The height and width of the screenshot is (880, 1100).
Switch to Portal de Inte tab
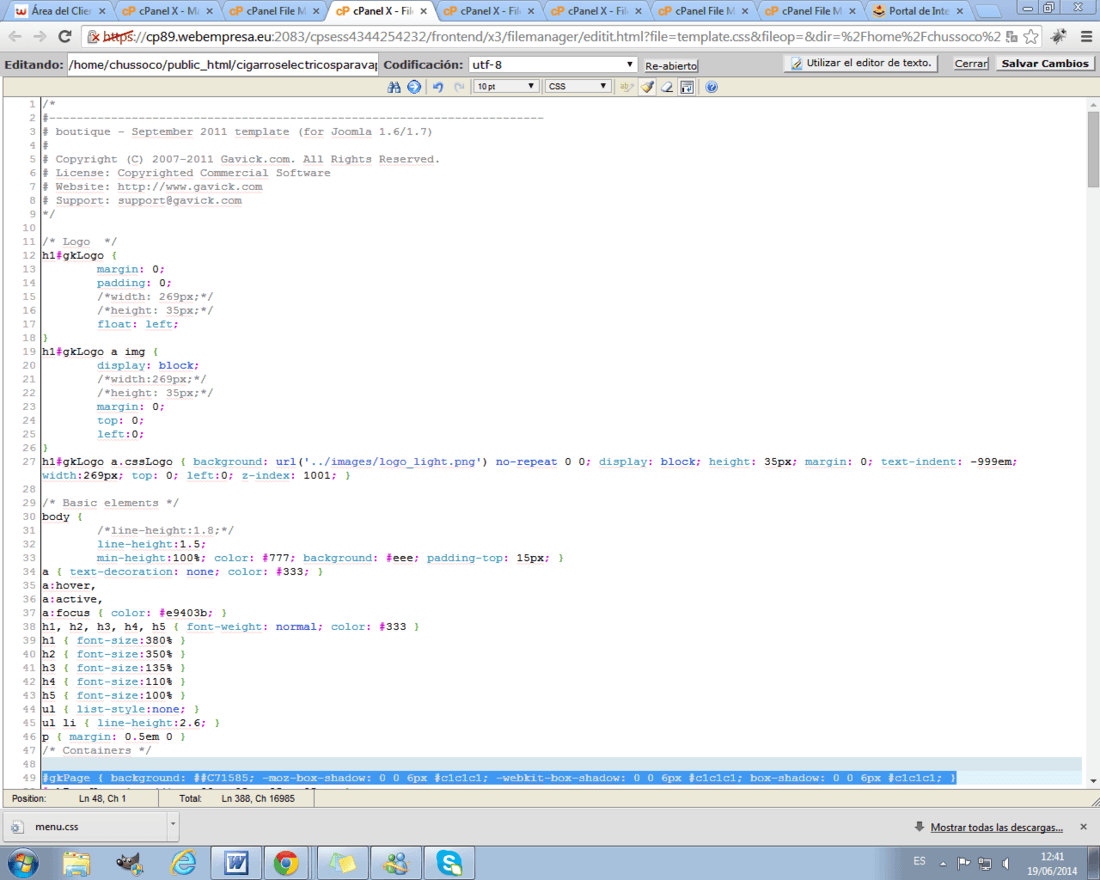(x=918, y=11)
